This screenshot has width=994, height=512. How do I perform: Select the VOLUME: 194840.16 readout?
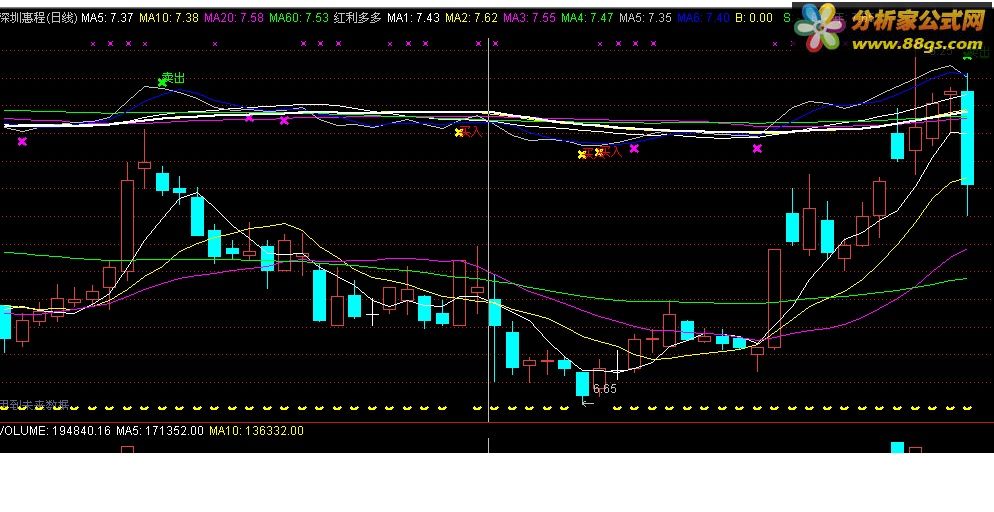click(x=55, y=431)
